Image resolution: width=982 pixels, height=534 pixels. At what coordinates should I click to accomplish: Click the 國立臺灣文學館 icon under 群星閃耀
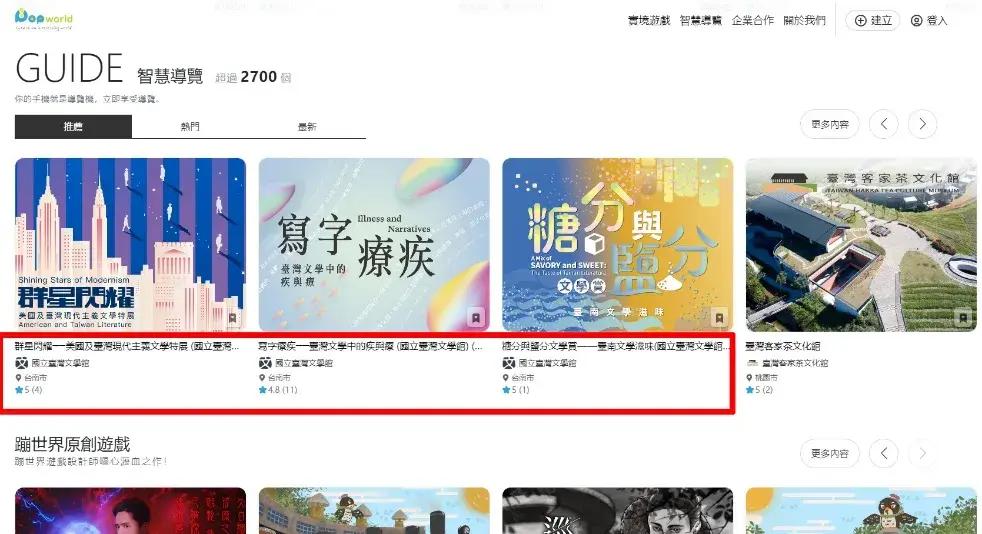click(x=21, y=363)
